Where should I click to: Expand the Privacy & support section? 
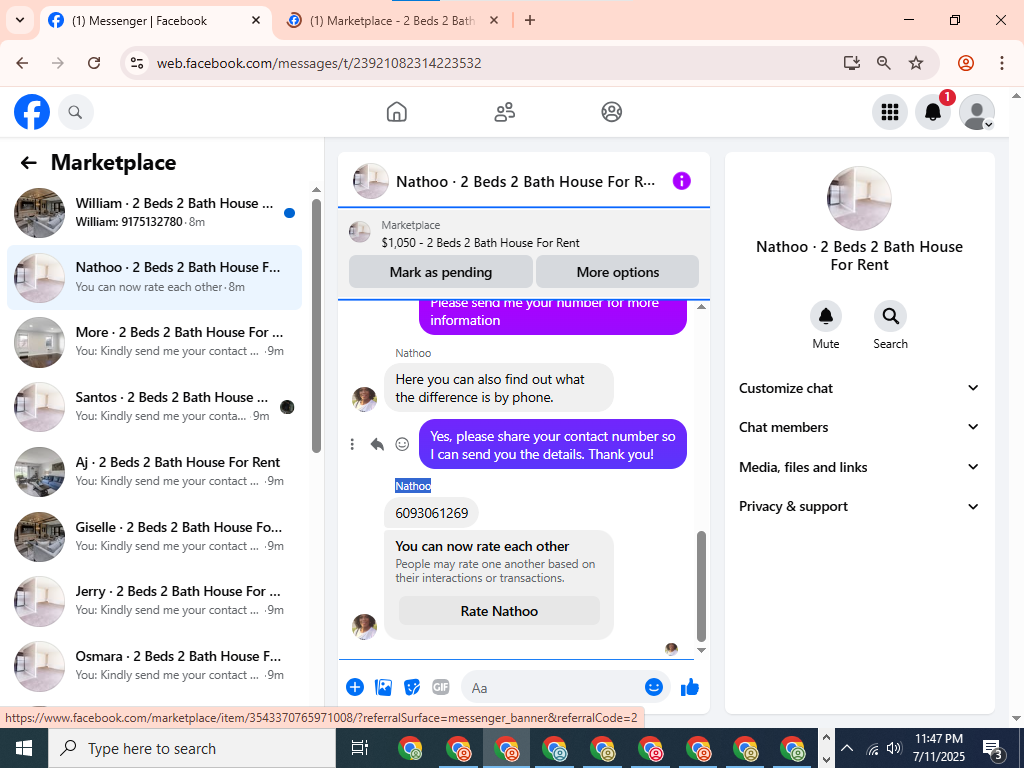tap(859, 506)
